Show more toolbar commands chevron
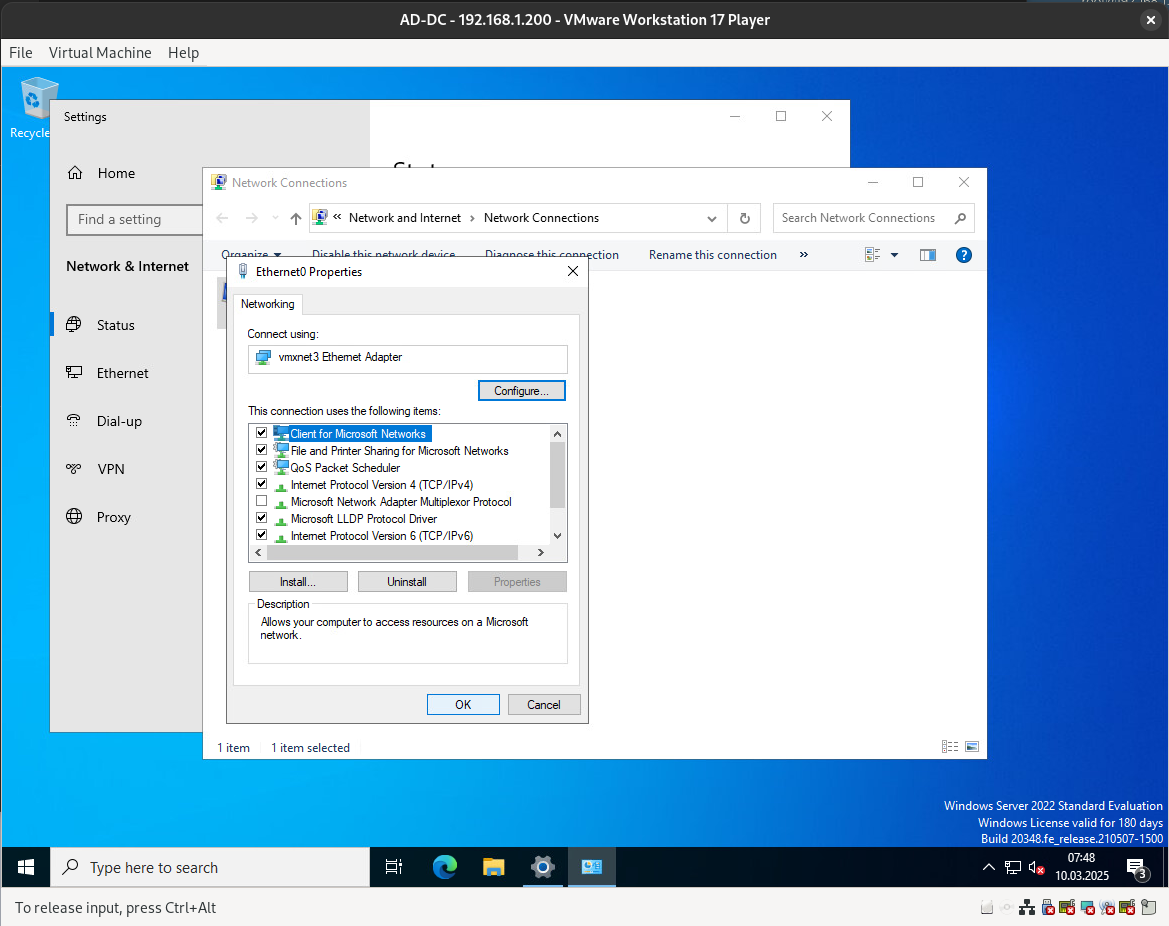 [804, 255]
